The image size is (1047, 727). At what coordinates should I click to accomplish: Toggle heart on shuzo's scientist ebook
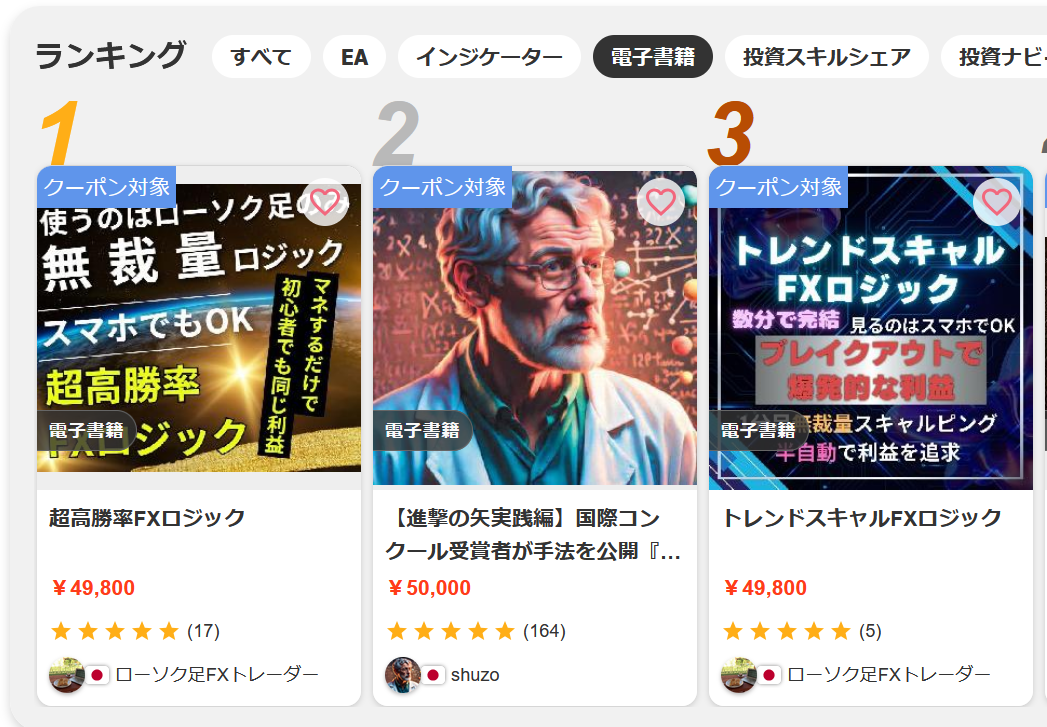661,202
